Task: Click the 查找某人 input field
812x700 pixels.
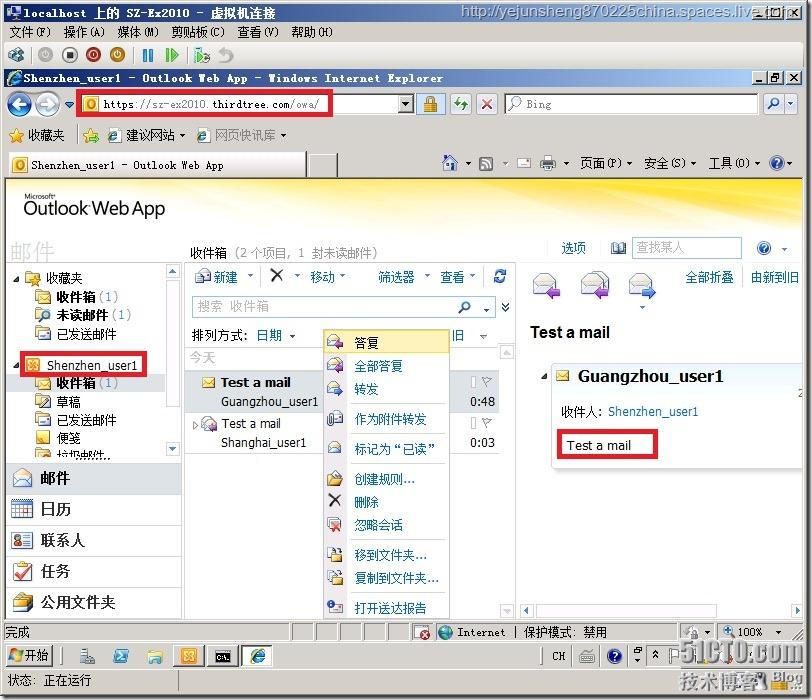Action: tap(686, 248)
